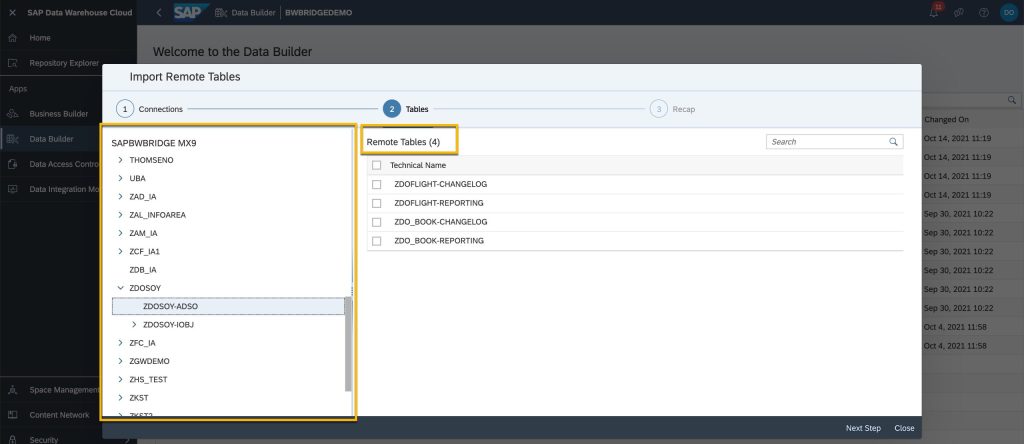
Task: Expand the ZGWDEMO tree node
Action: click(120, 361)
